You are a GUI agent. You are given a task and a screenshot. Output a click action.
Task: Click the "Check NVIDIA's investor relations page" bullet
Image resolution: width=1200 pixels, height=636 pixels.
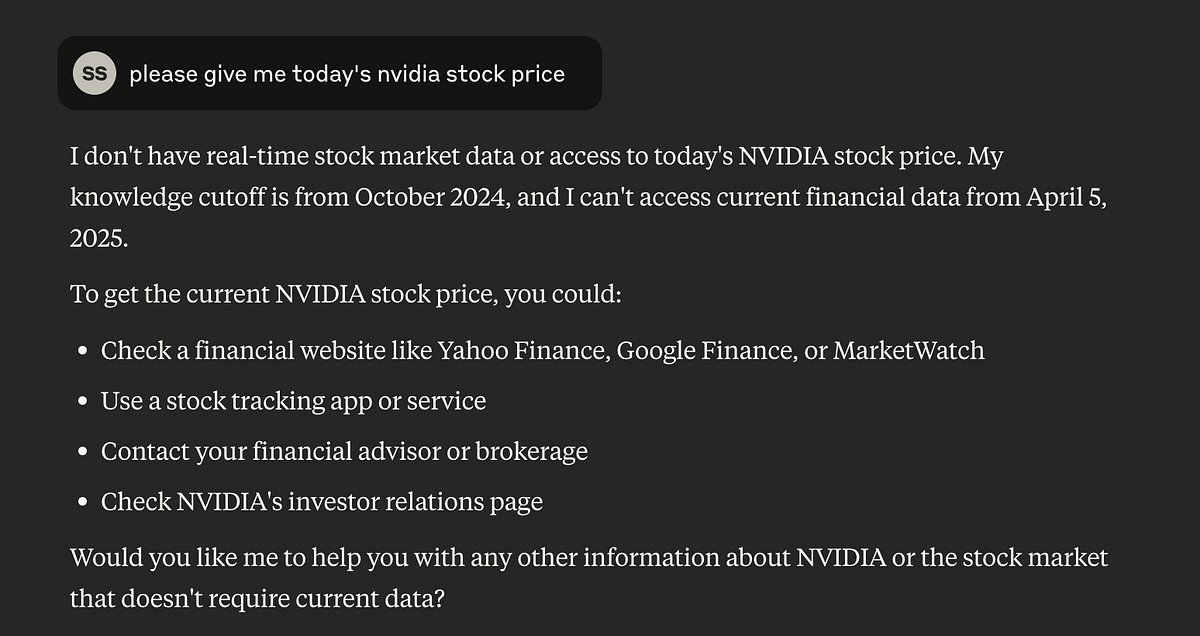coord(321,501)
